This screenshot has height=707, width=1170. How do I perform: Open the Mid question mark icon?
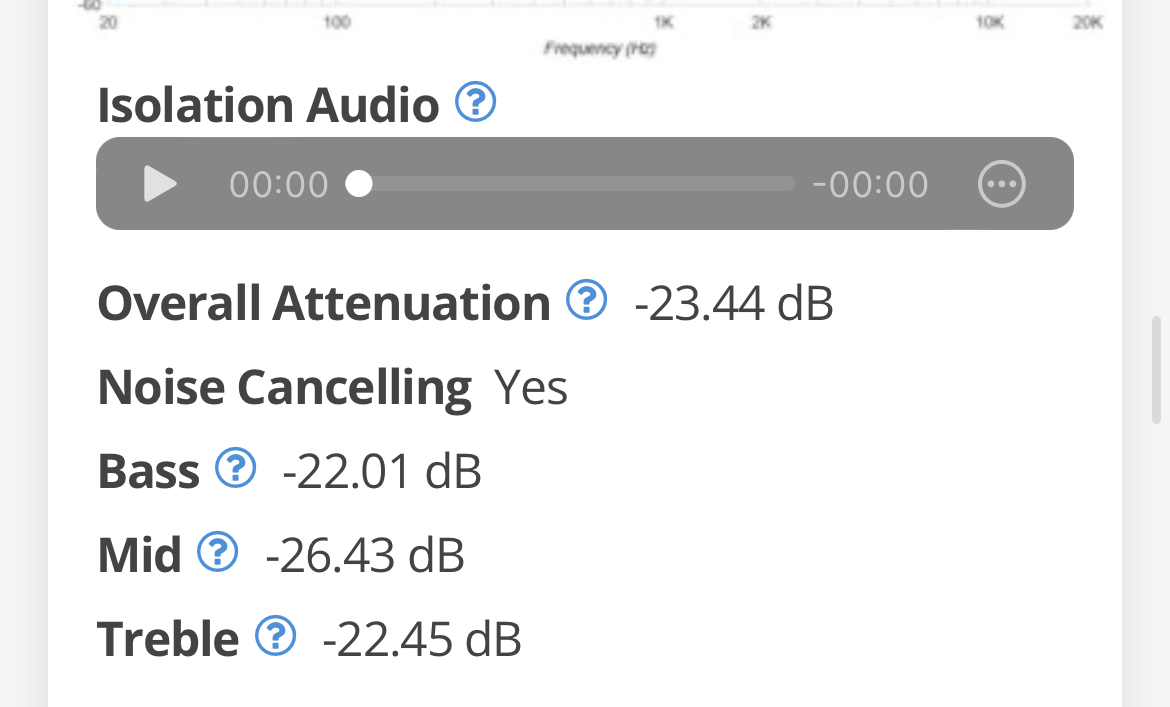(x=217, y=552)
